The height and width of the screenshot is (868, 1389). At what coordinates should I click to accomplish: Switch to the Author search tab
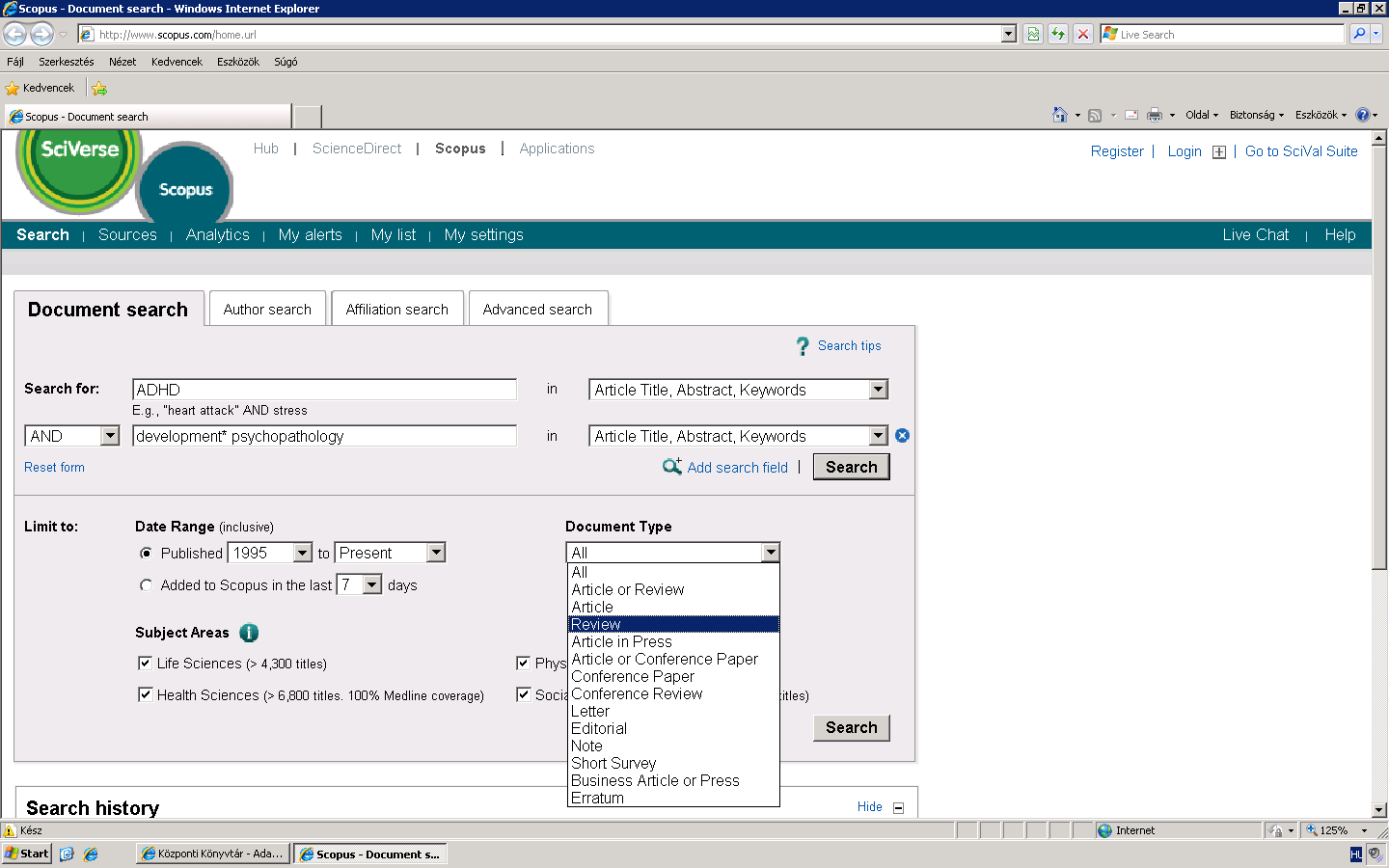coord(267,310)
